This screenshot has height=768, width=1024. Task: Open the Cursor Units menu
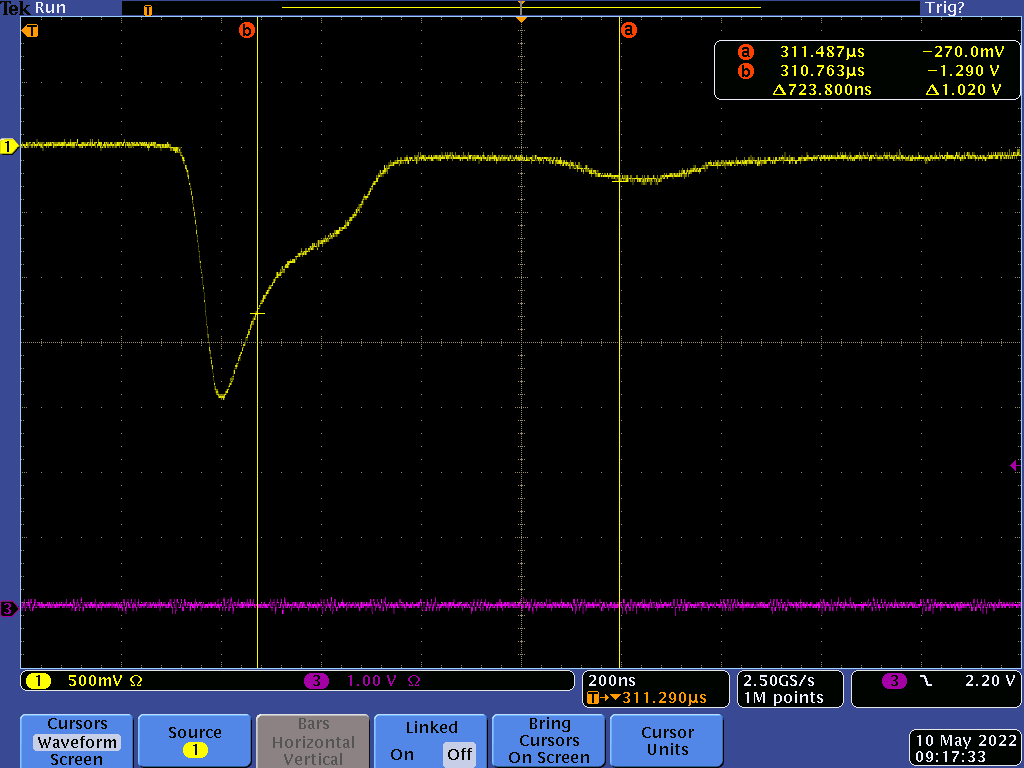coord(667,741)
